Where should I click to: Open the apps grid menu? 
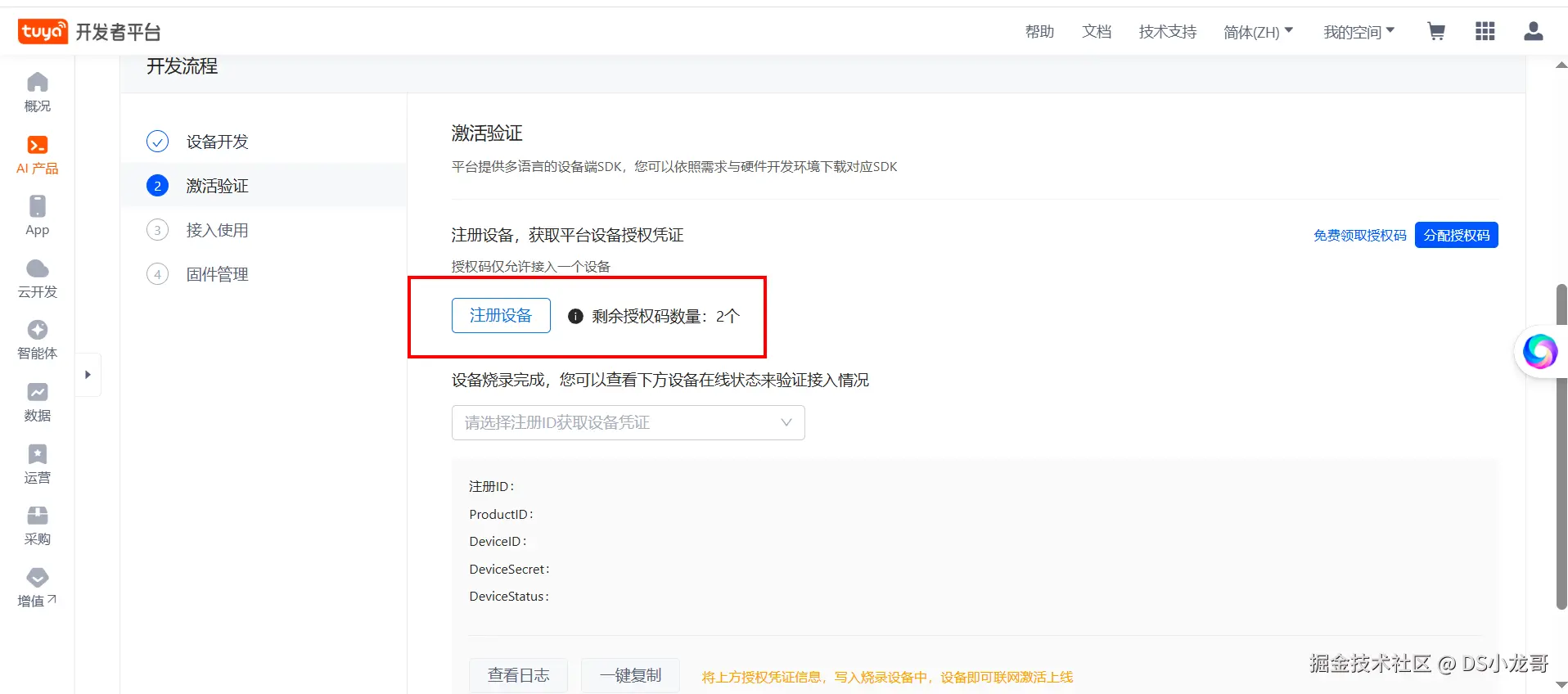pos(1485,31)
